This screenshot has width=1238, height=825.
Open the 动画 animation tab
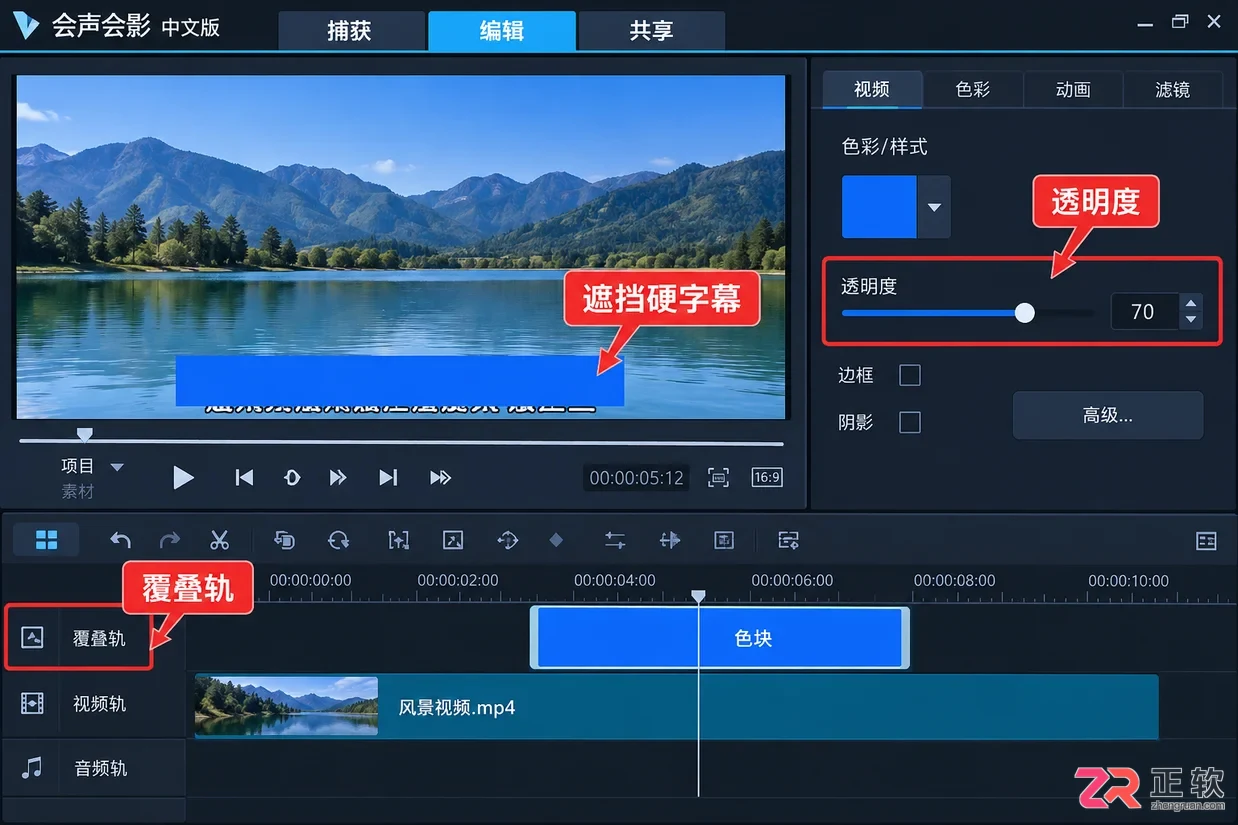coord(1073,89)
